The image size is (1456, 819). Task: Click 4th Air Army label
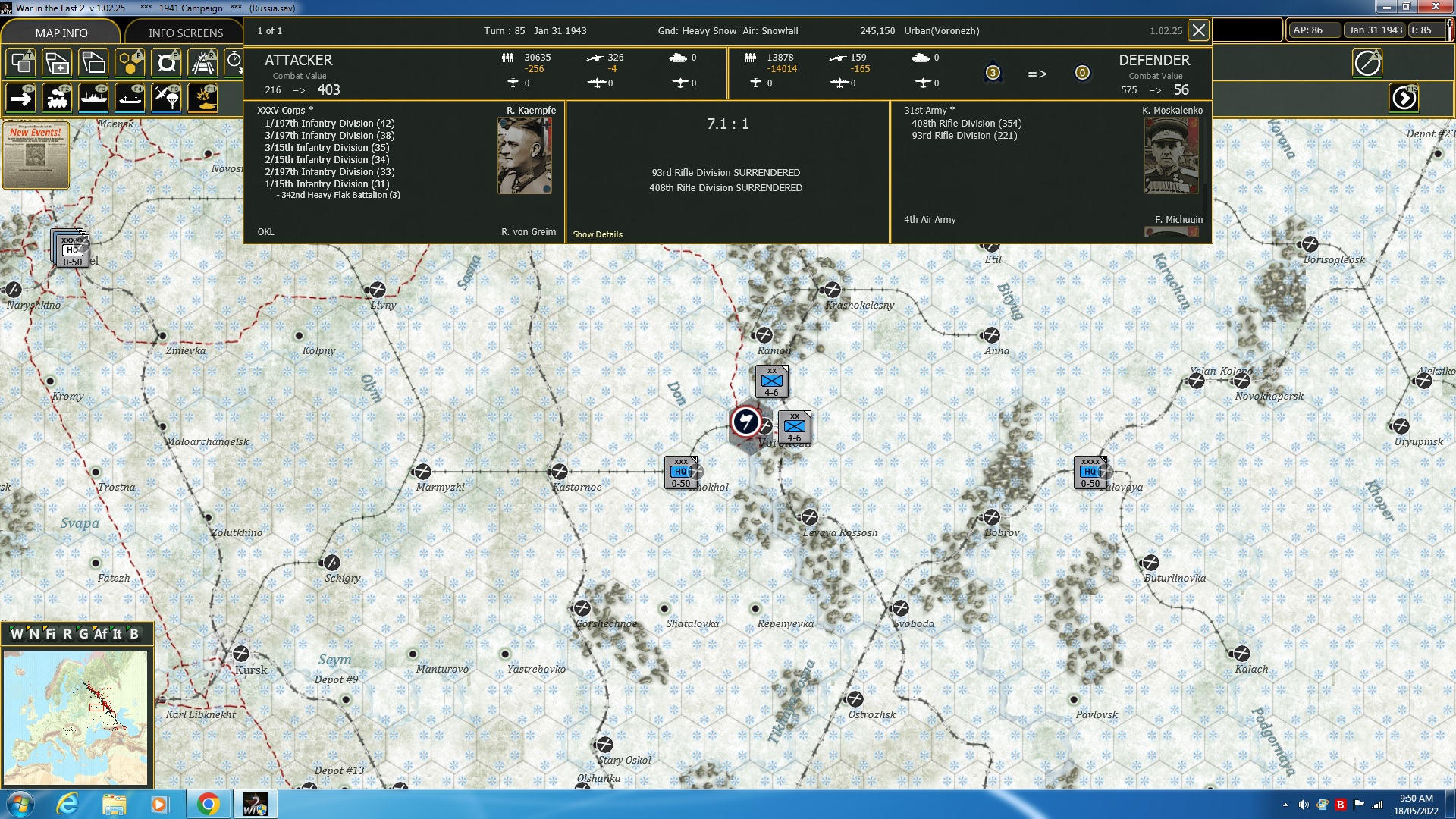(930, 220)
